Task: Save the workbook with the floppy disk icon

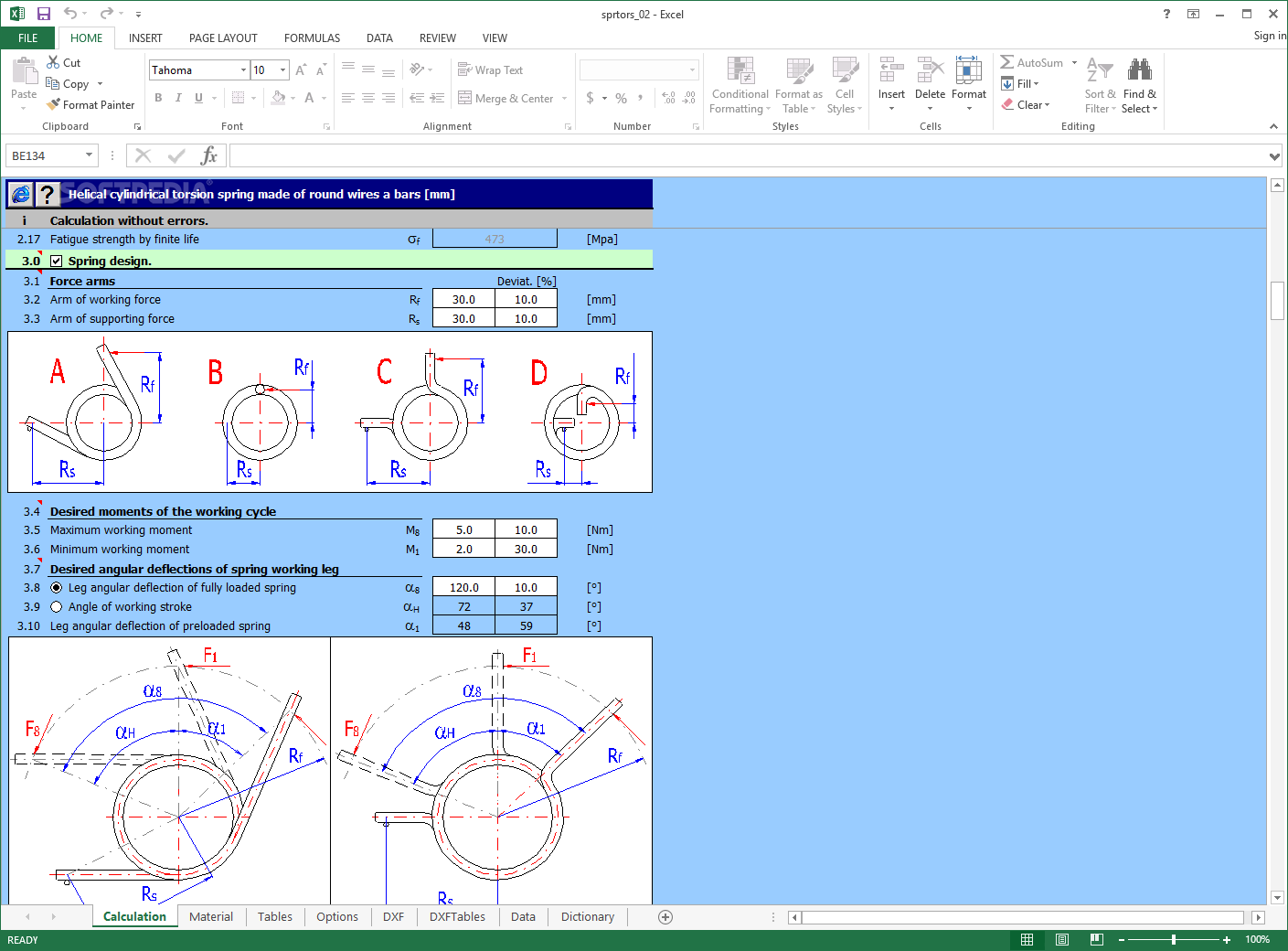Action: point(43,14)
